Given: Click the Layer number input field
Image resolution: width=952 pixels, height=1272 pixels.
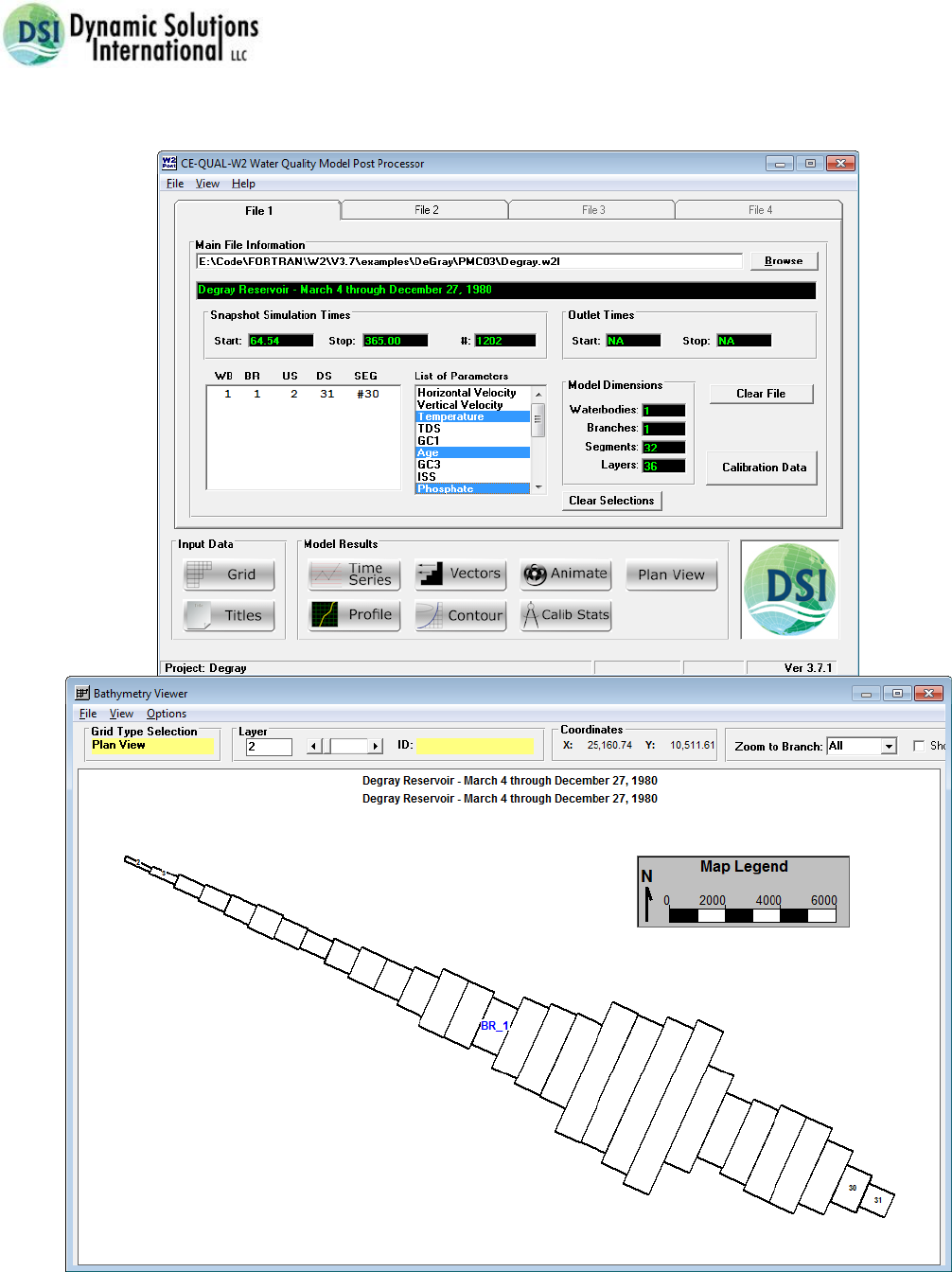Looking at the screenshot, I should pos(269,746).
